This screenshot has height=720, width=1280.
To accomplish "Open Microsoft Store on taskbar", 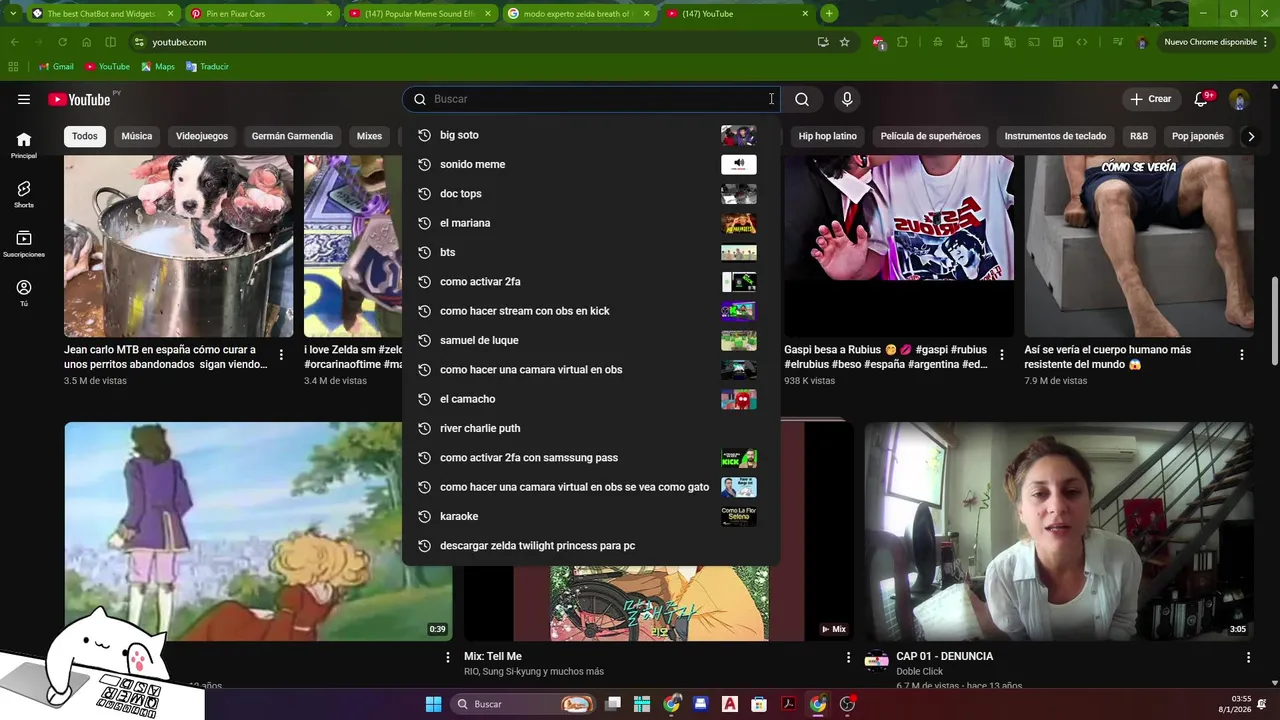I will coord(759,704).
